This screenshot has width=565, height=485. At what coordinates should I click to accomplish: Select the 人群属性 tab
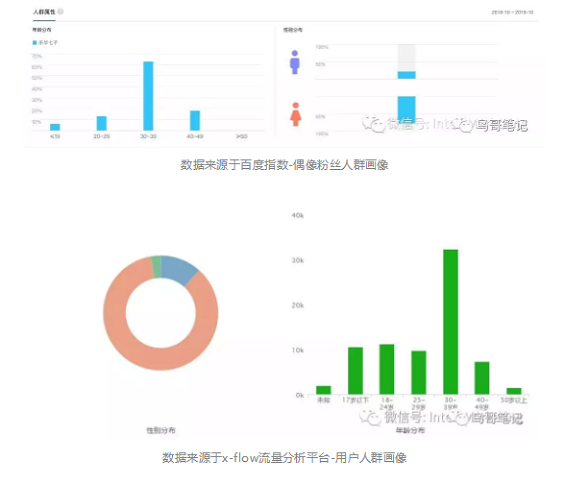44,12
